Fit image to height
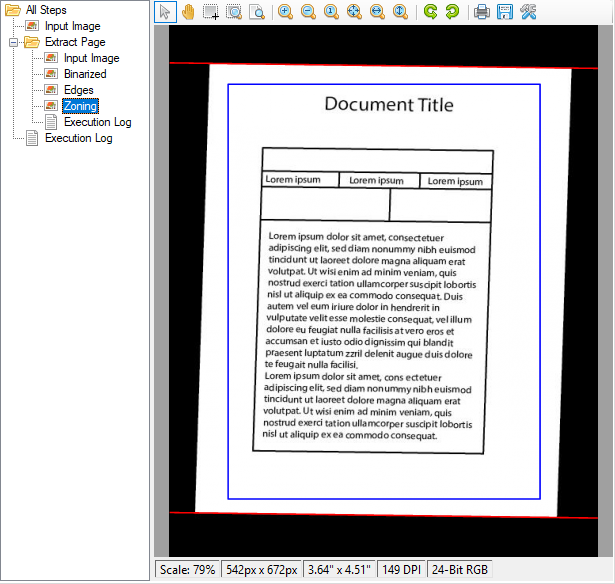Screen dimensions: 615x584 pos(400,12)
